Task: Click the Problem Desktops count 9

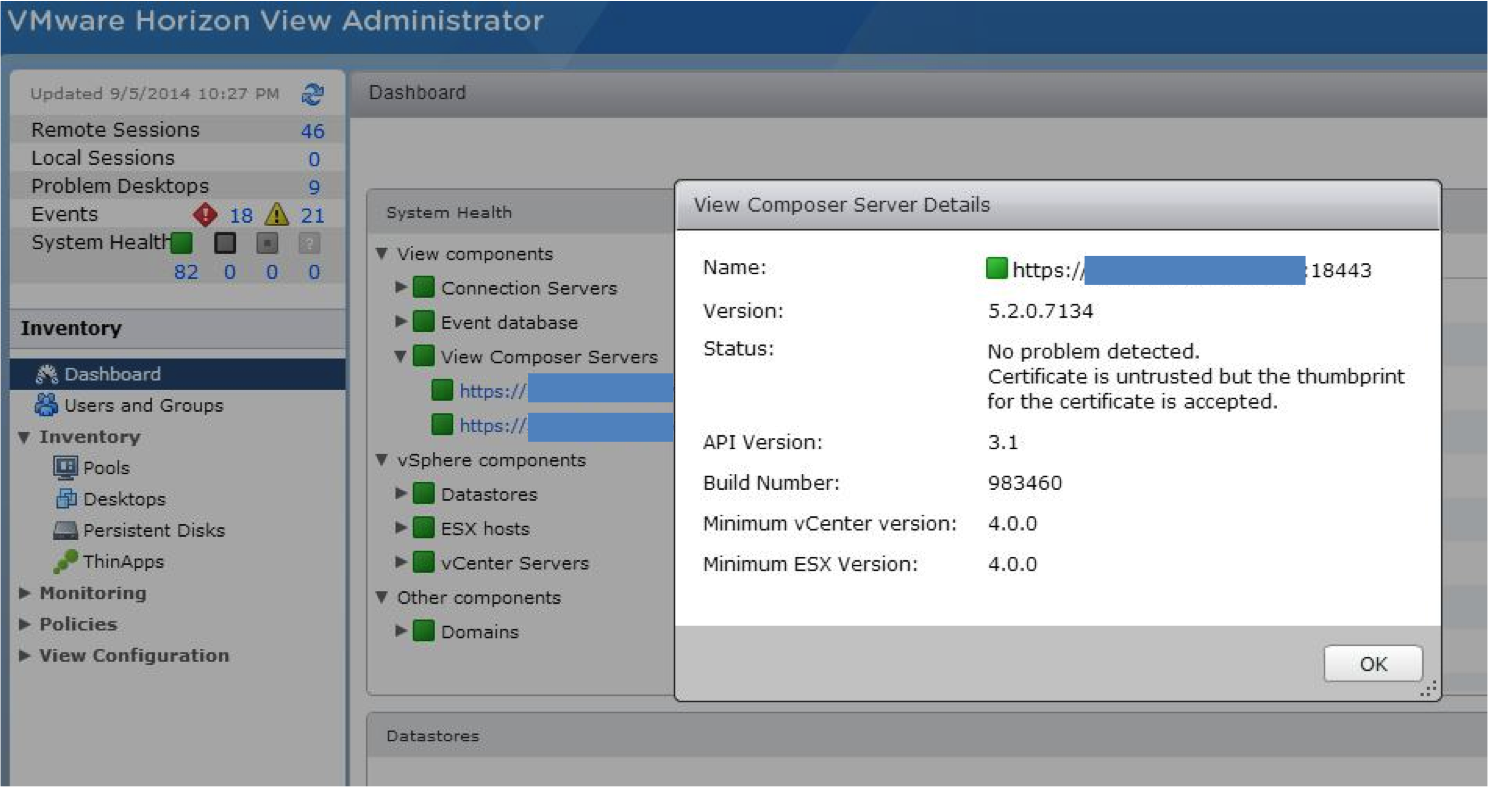Action: point(314,187)
